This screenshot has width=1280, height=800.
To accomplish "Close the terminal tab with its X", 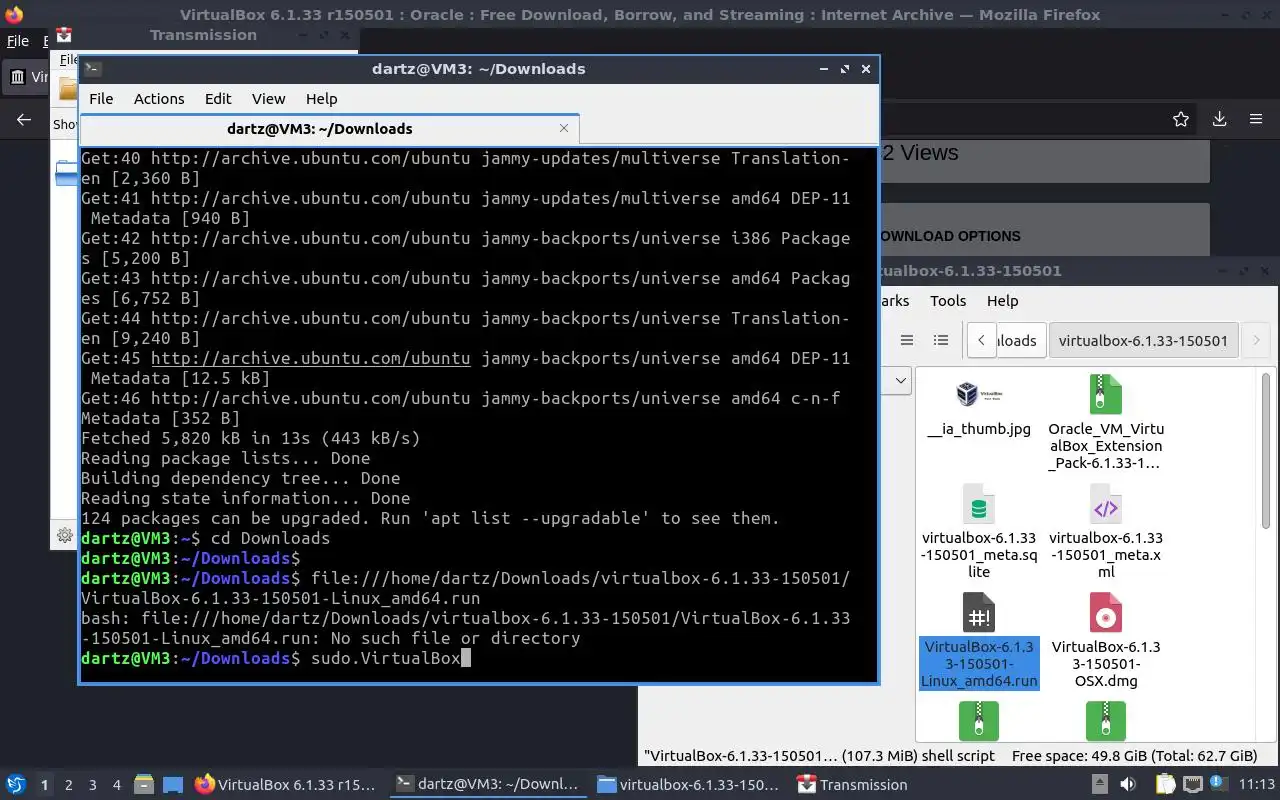I will (x=564, y=128).
